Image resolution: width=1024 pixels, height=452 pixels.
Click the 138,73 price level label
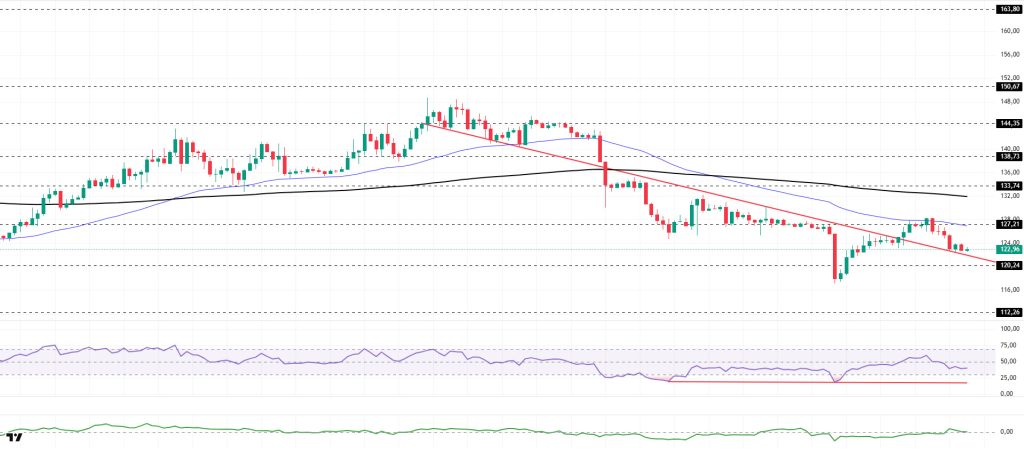point(1007,156)
